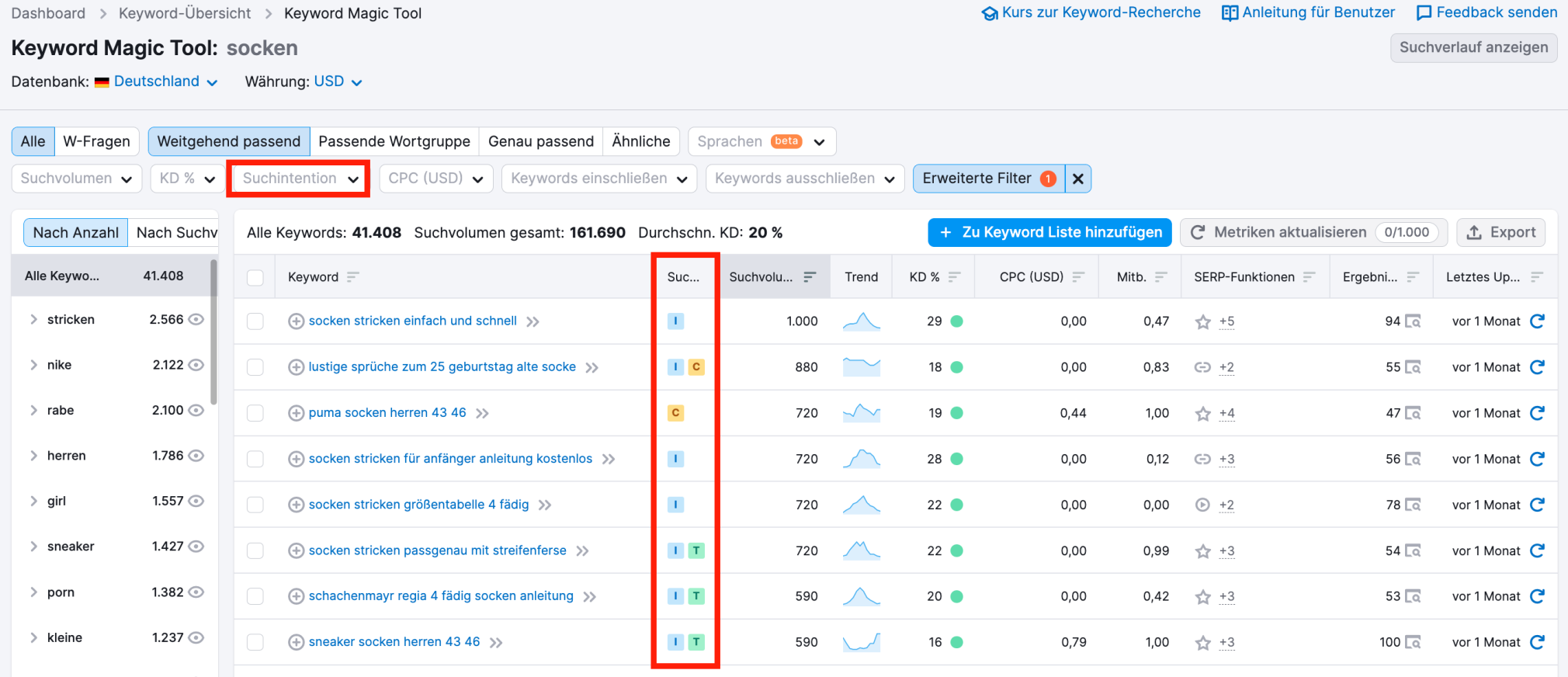Open Feedback senden link

click(x=1486, y=12)
